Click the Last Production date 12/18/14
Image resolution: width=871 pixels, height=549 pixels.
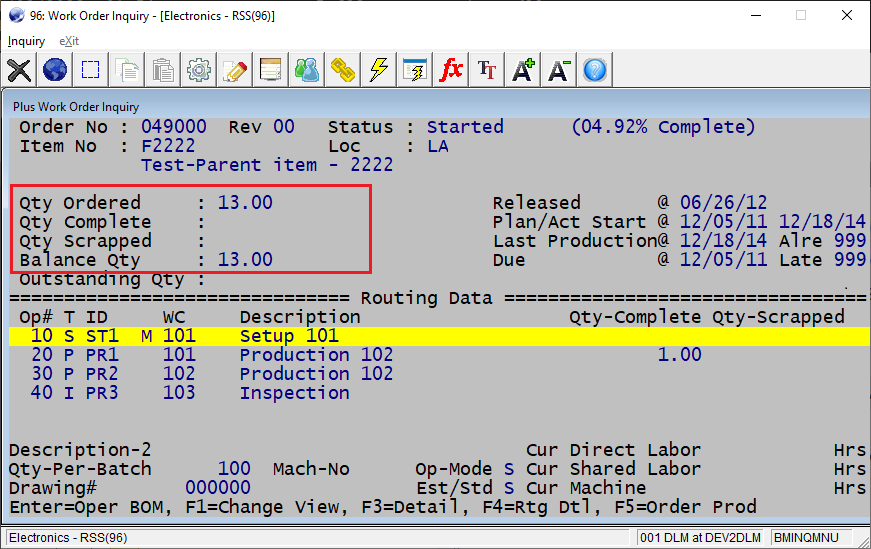(x=723, y=241)
